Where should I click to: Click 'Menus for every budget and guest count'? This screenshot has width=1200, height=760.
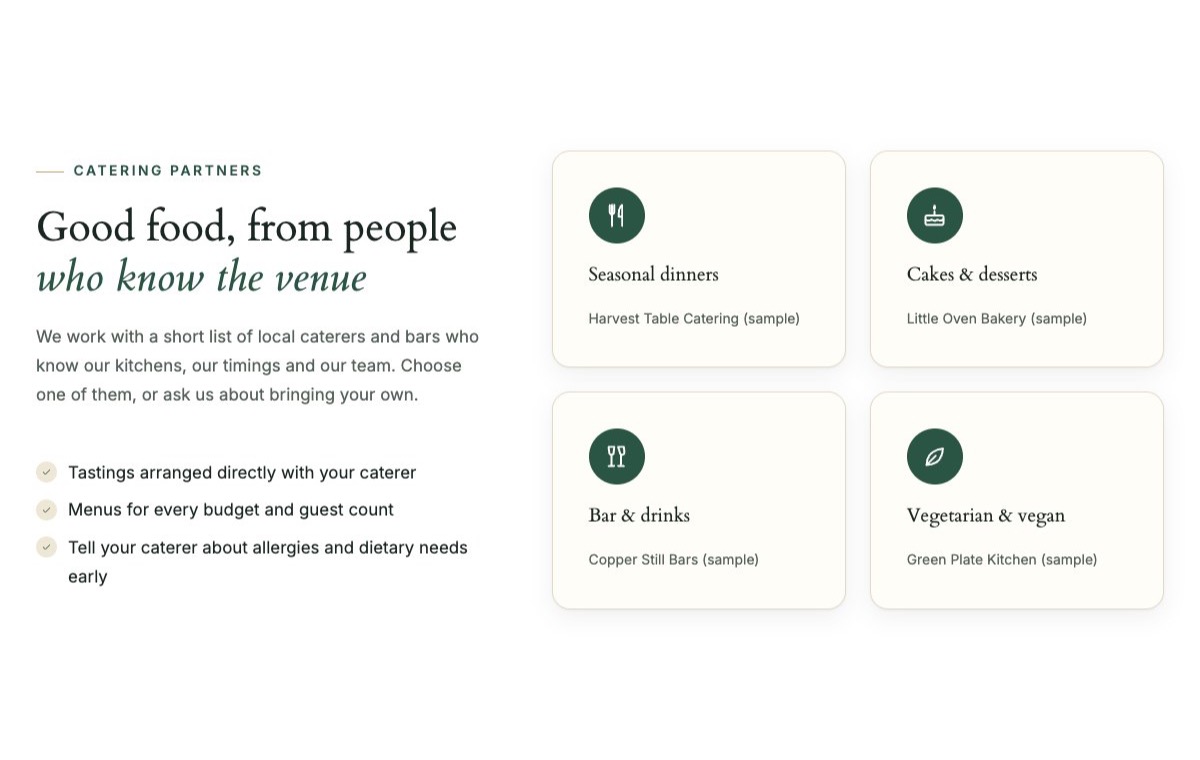click(231, 510)
